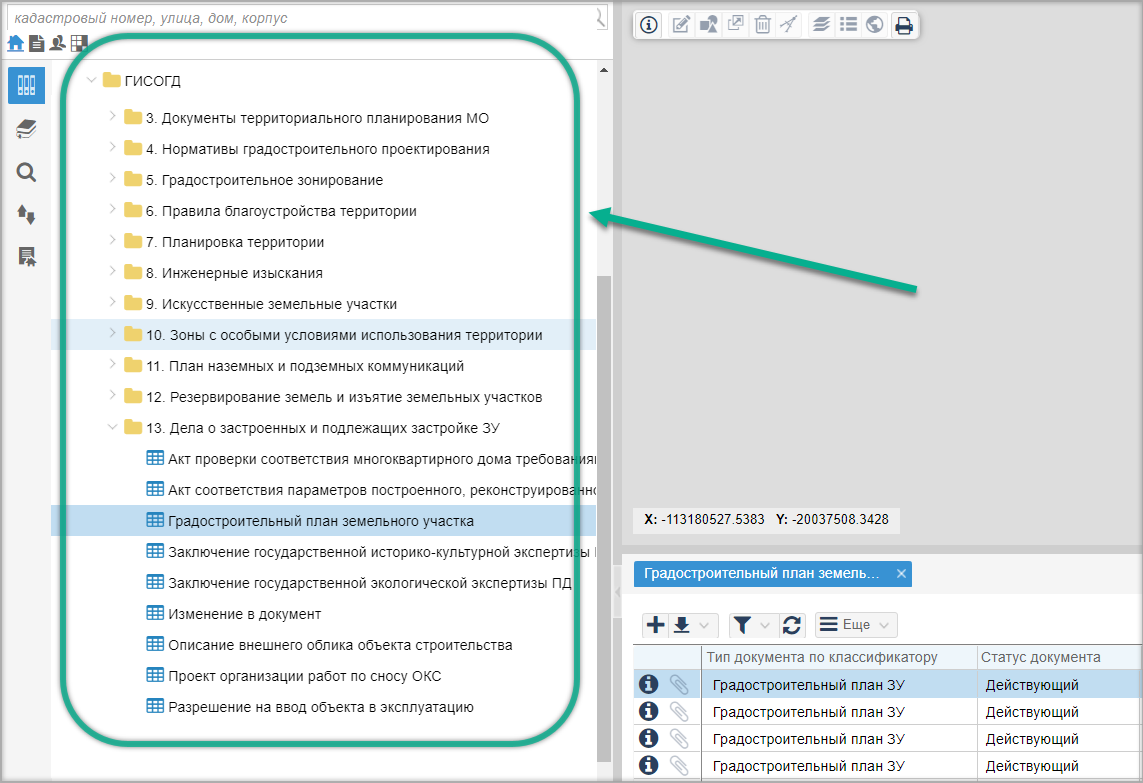Viewport: 1143px width, 783px height.
Task: Select the globe icon in map toolbar
Action: [x=875, y=25]
